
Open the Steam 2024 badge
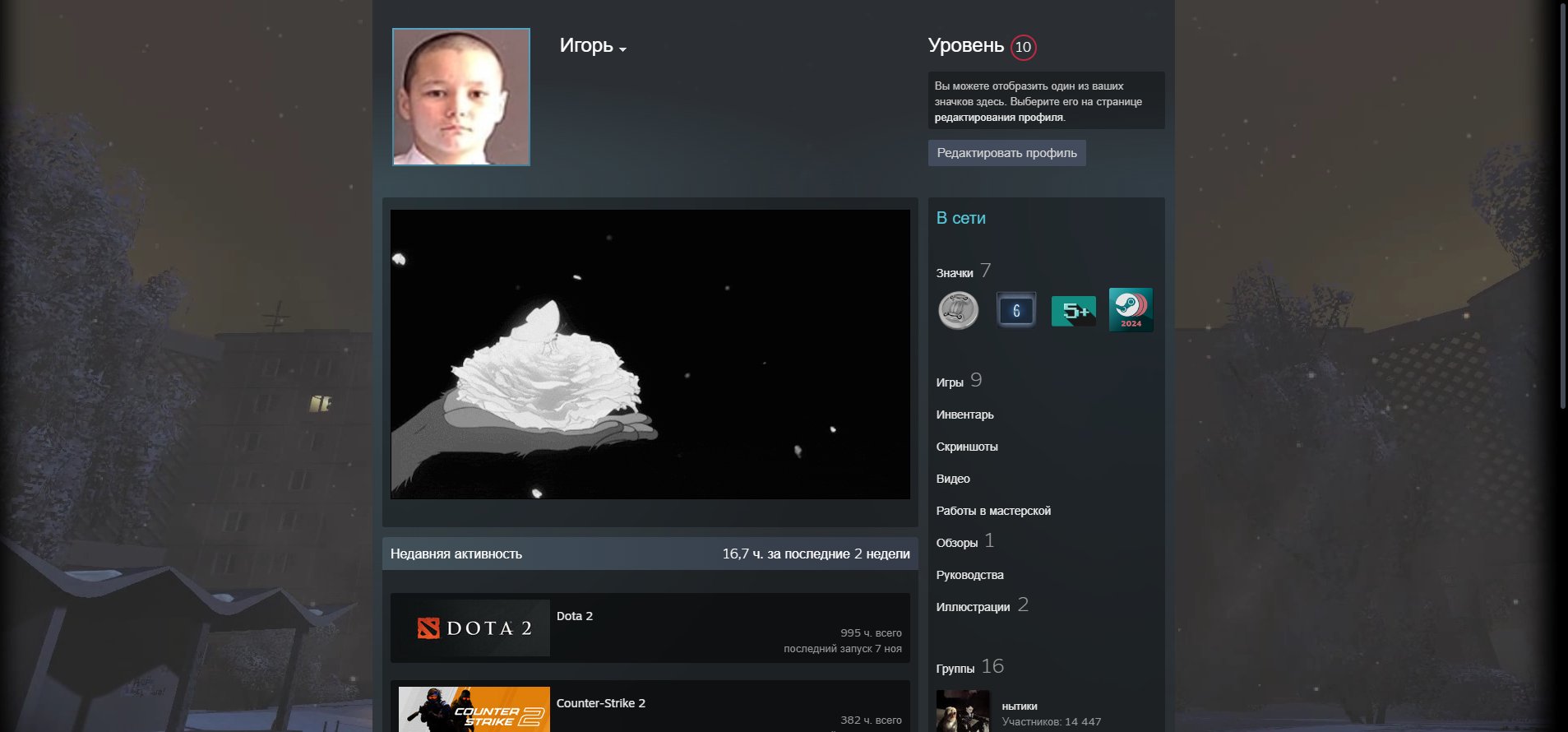coord(1131,310)
